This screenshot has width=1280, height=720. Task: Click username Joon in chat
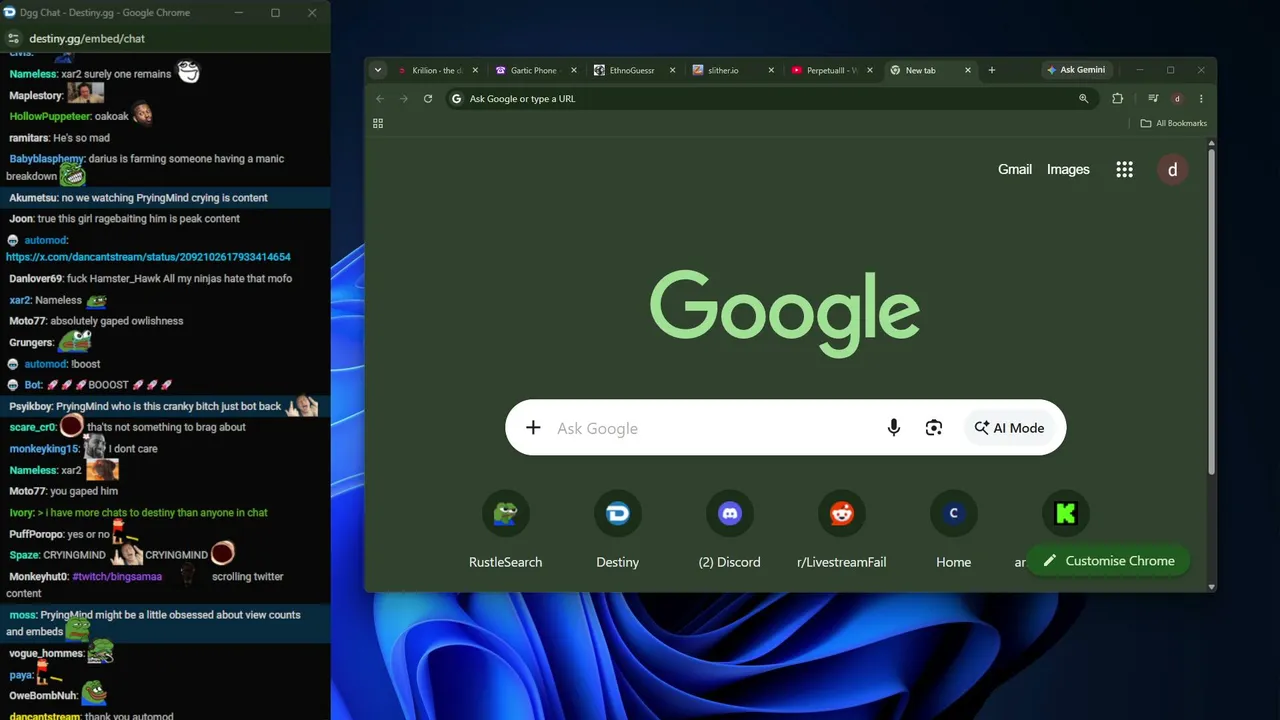(21, 219)
